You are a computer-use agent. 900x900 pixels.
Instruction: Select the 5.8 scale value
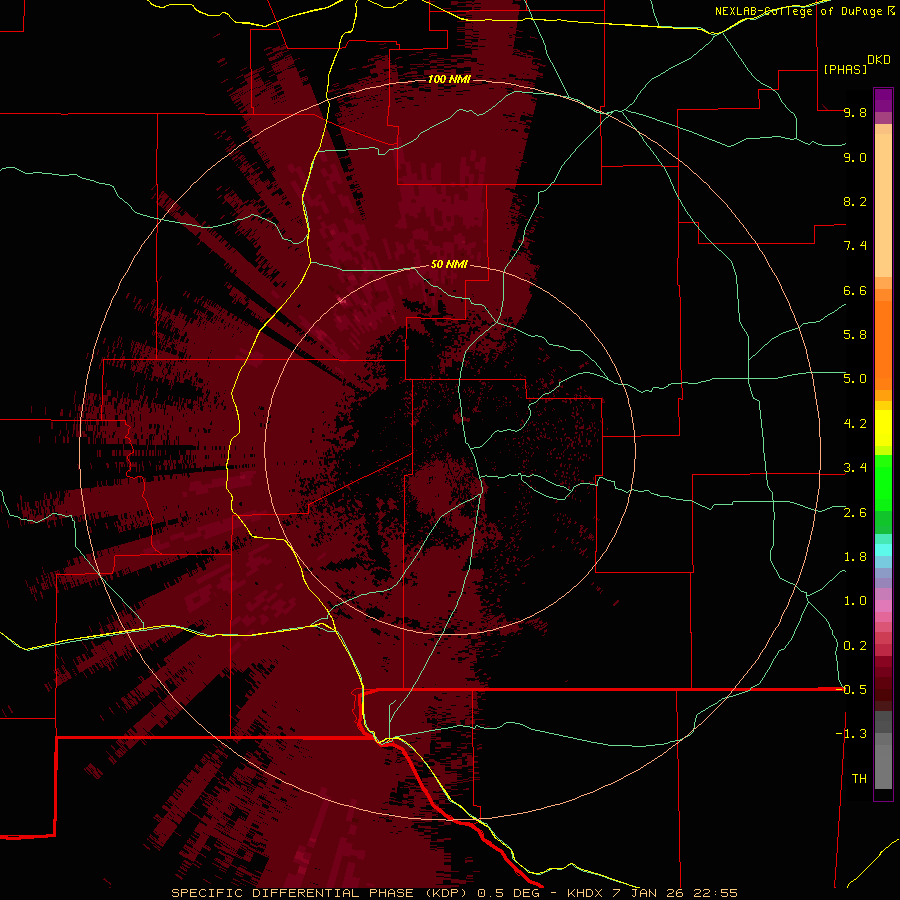point(855,335)
